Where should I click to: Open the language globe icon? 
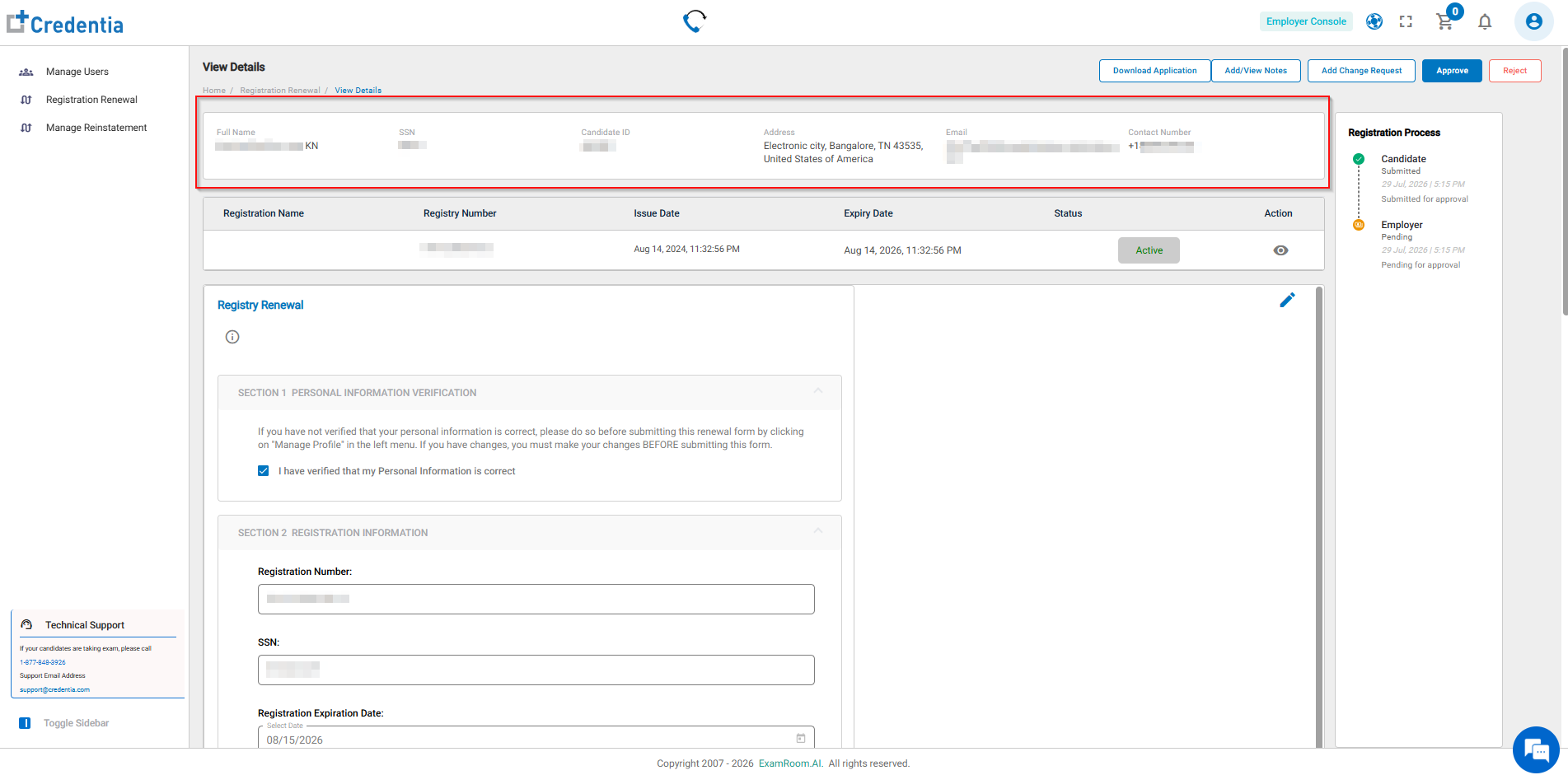coord(1374,21)
